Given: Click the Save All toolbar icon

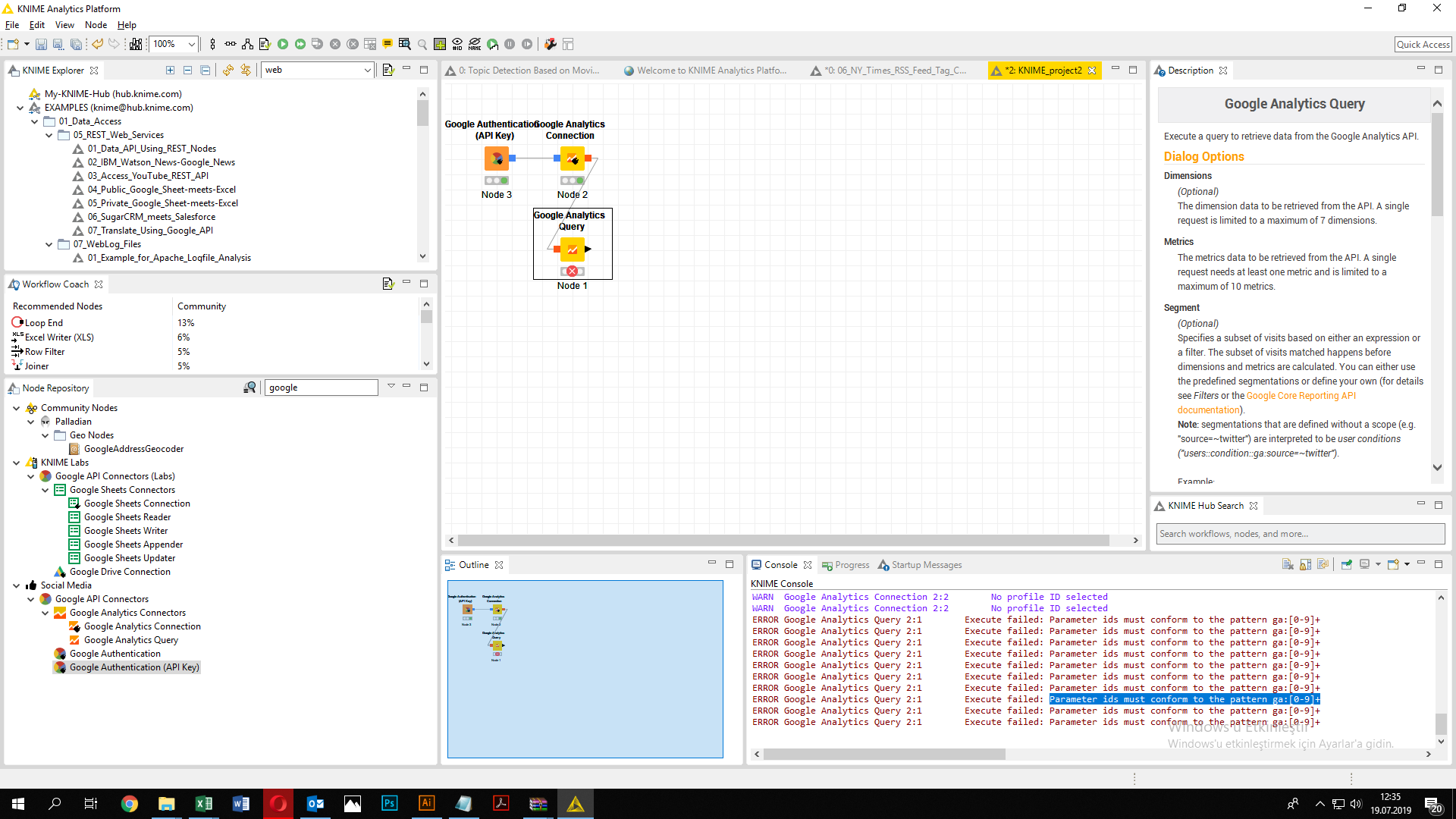Looking at the screenshot, I should [76, 44].
